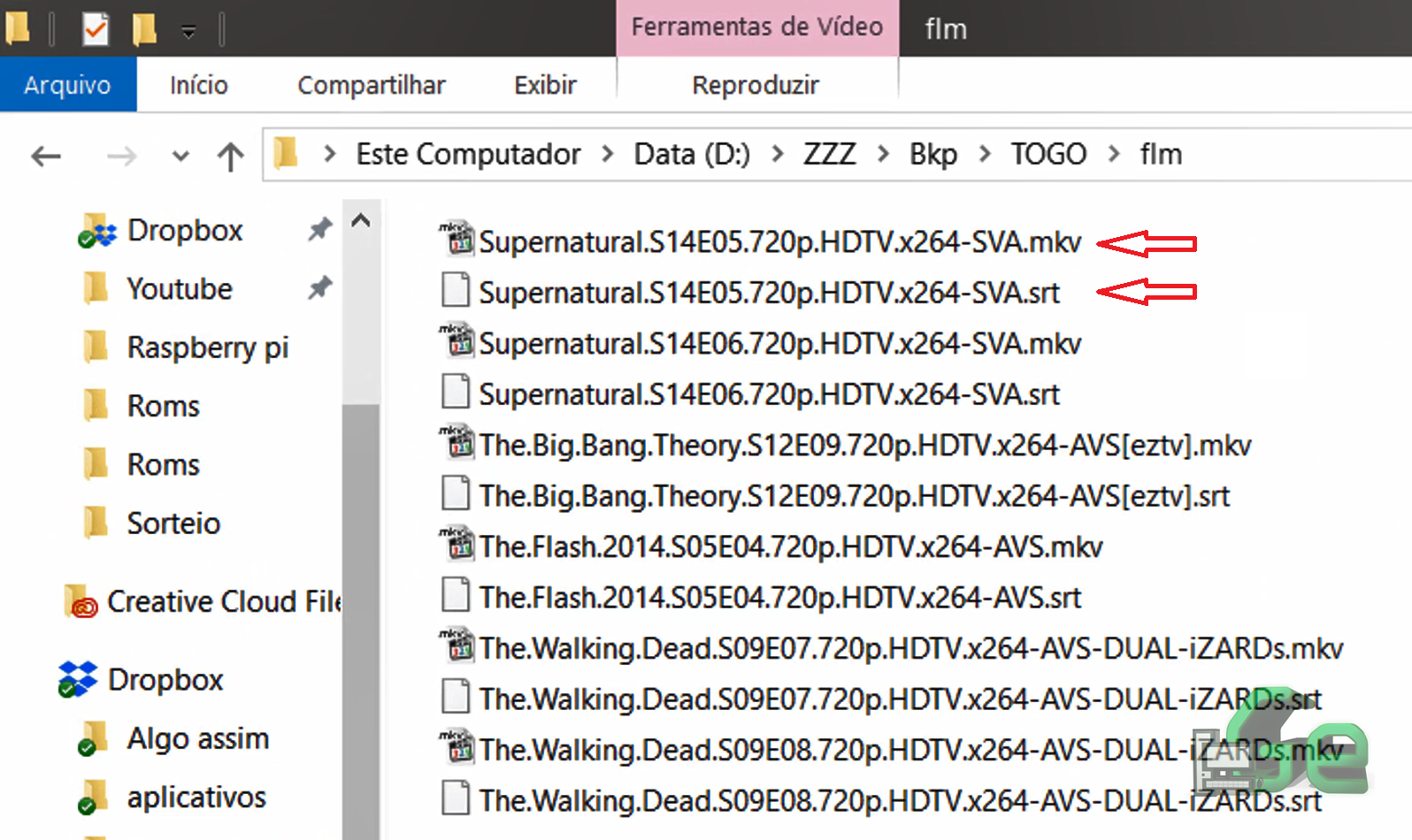This screenshot has width=1412, height=840.
Task: Unpin Dropbox using its pin icon
Action: (x=319, y=230)
